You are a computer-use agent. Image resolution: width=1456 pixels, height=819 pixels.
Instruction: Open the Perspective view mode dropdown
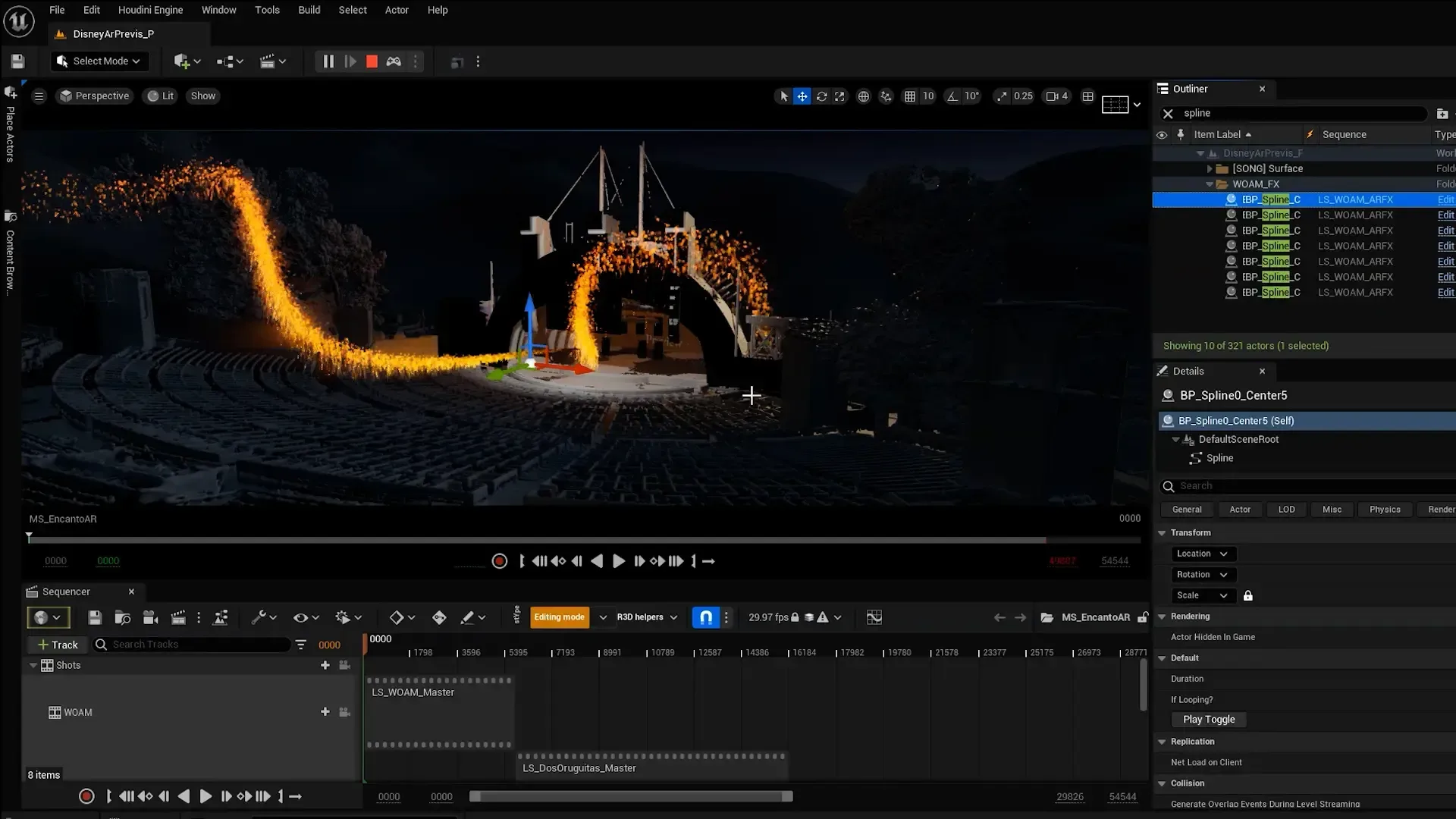point(95,96)
